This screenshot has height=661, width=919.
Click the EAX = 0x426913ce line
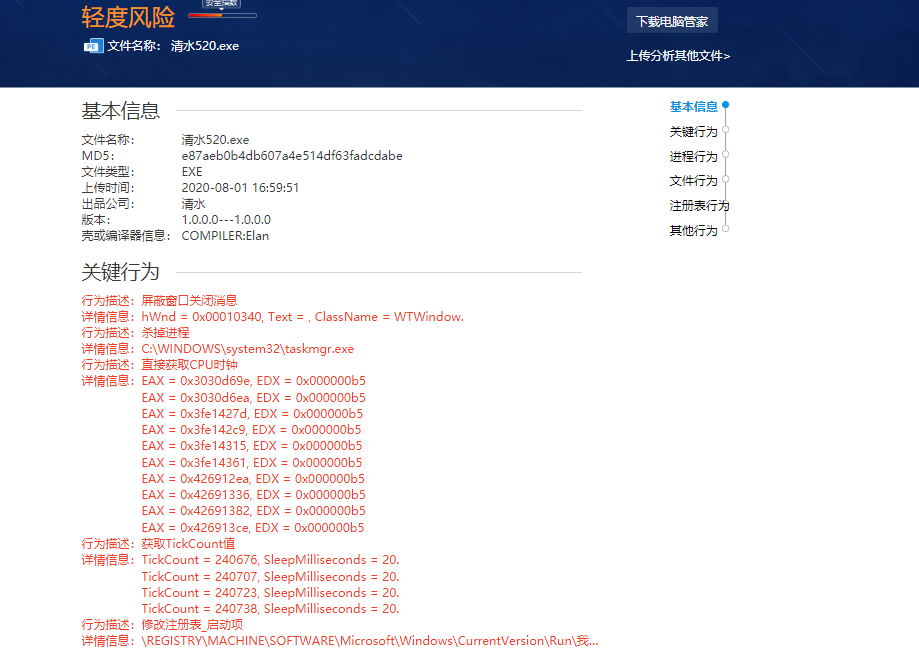point(253,527)
